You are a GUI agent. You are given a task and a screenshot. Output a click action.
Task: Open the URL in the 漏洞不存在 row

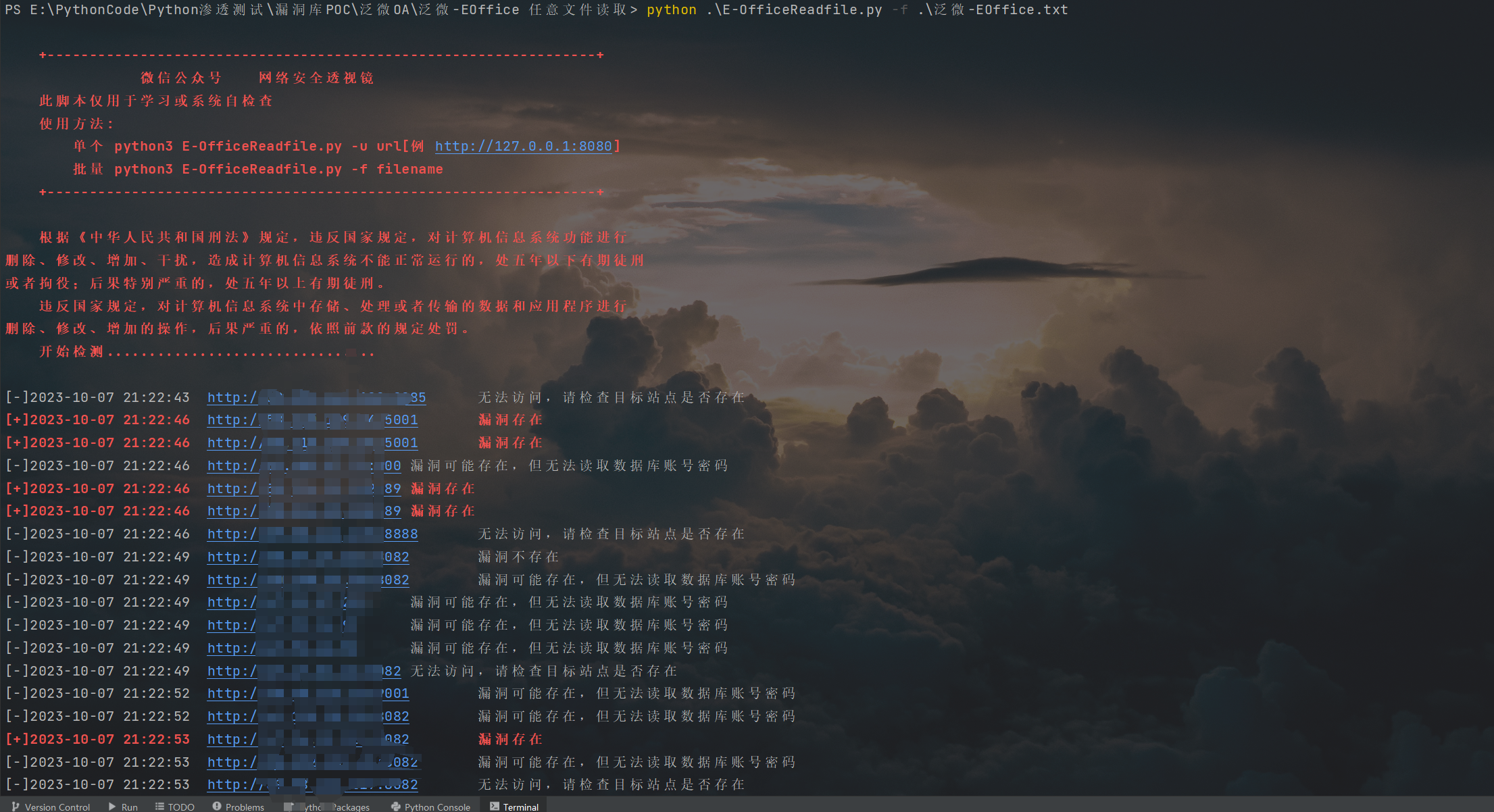[308, 557]
